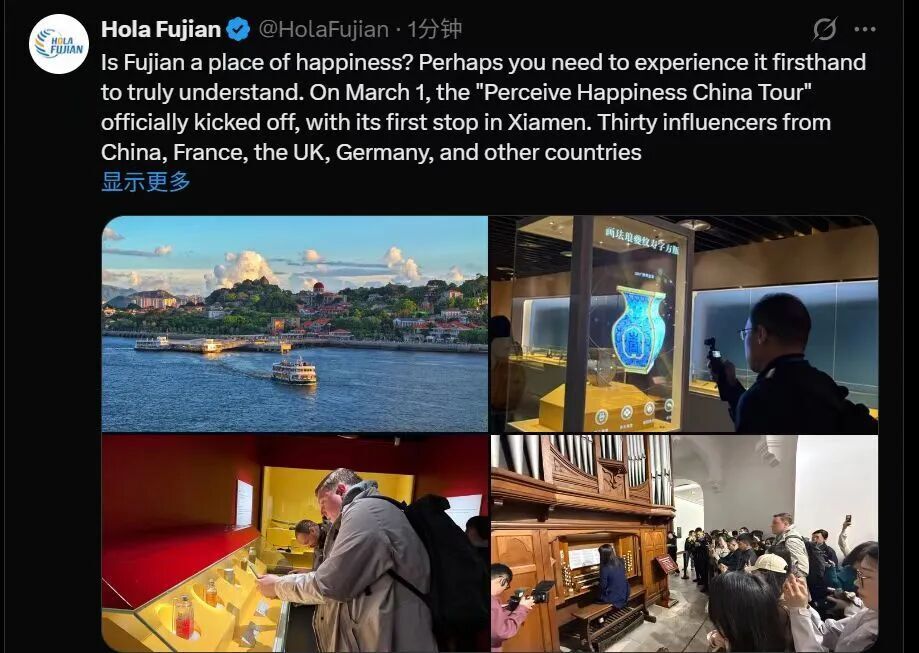This screenshot has height=653, width=919.
Task: Click the Hola Fujian display name
Action: (161, 29)
